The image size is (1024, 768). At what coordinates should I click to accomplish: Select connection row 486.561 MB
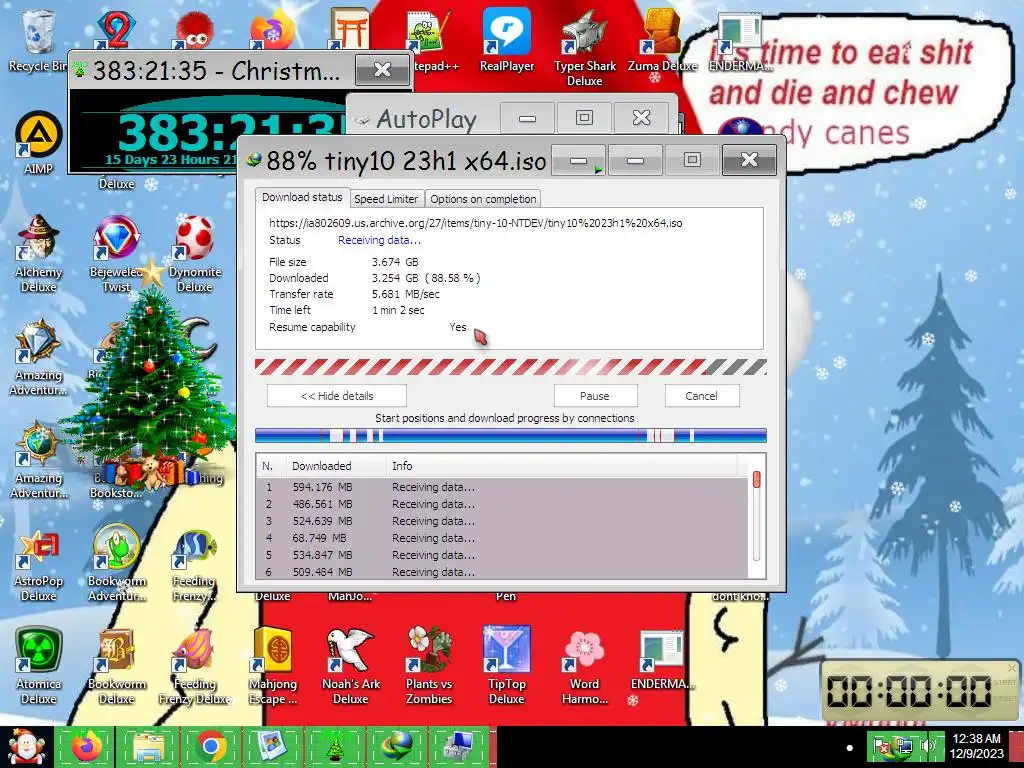coord(503,504)
